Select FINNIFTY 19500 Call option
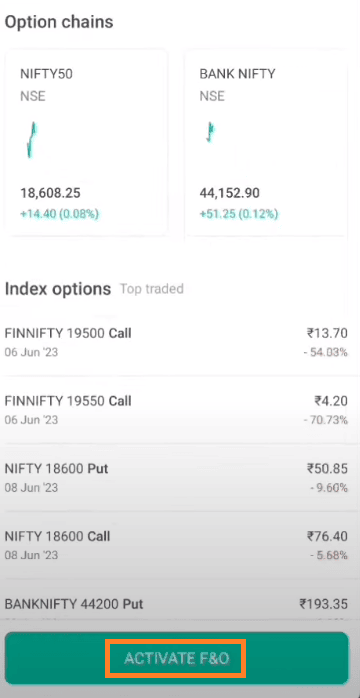 click(x=176, y=342)
